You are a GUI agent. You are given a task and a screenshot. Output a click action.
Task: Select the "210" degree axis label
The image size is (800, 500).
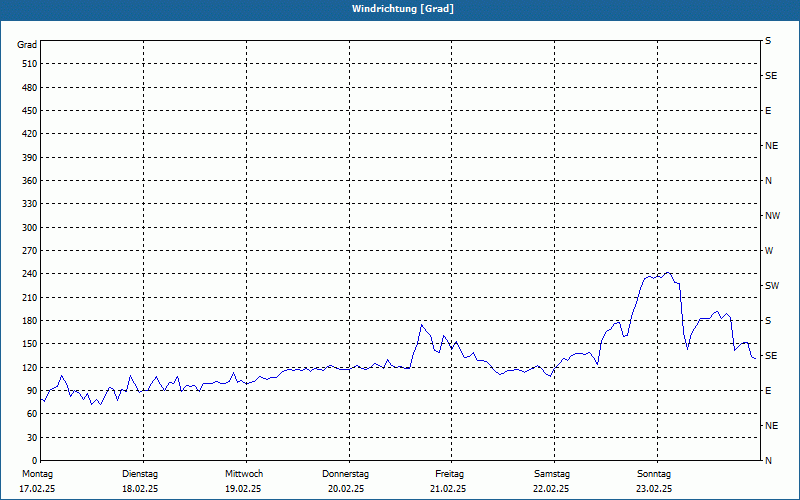coord(30,297)
